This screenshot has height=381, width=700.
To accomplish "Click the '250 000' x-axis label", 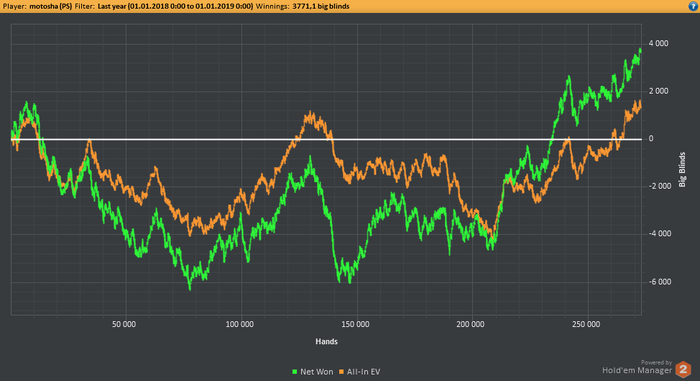I will (x=586, y=324).
